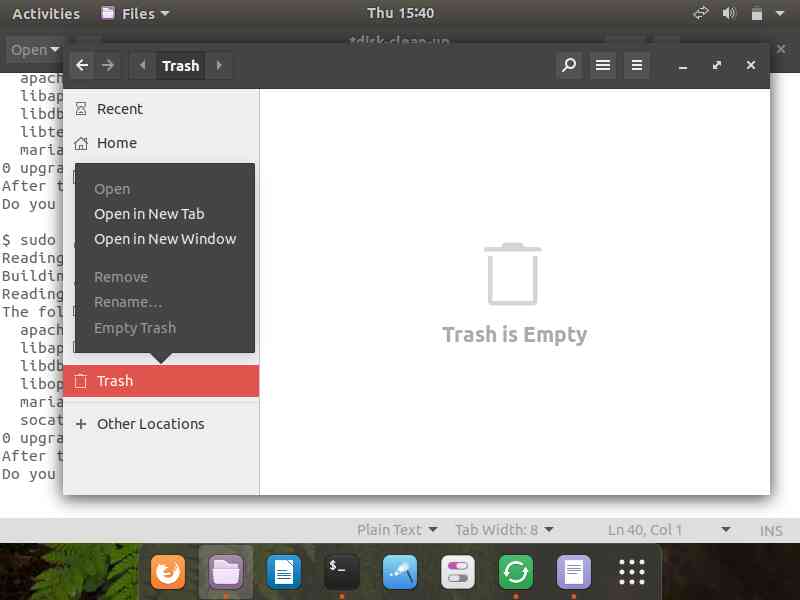Choose Open in New Window
Screen dimensions: 800x600
165,239
